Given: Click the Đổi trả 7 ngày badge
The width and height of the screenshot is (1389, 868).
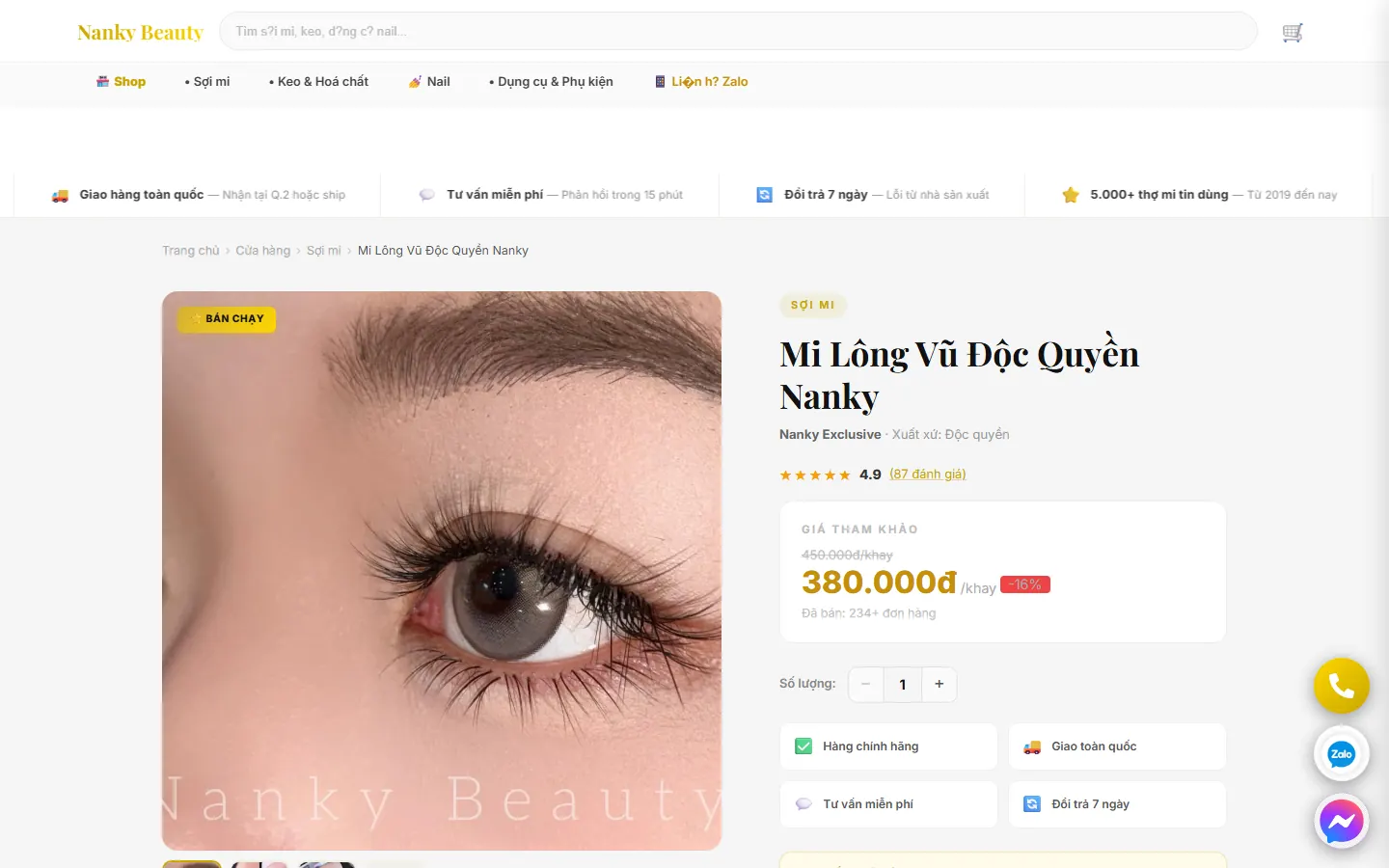Looking at the screenshot, I should coord(1117,804).
